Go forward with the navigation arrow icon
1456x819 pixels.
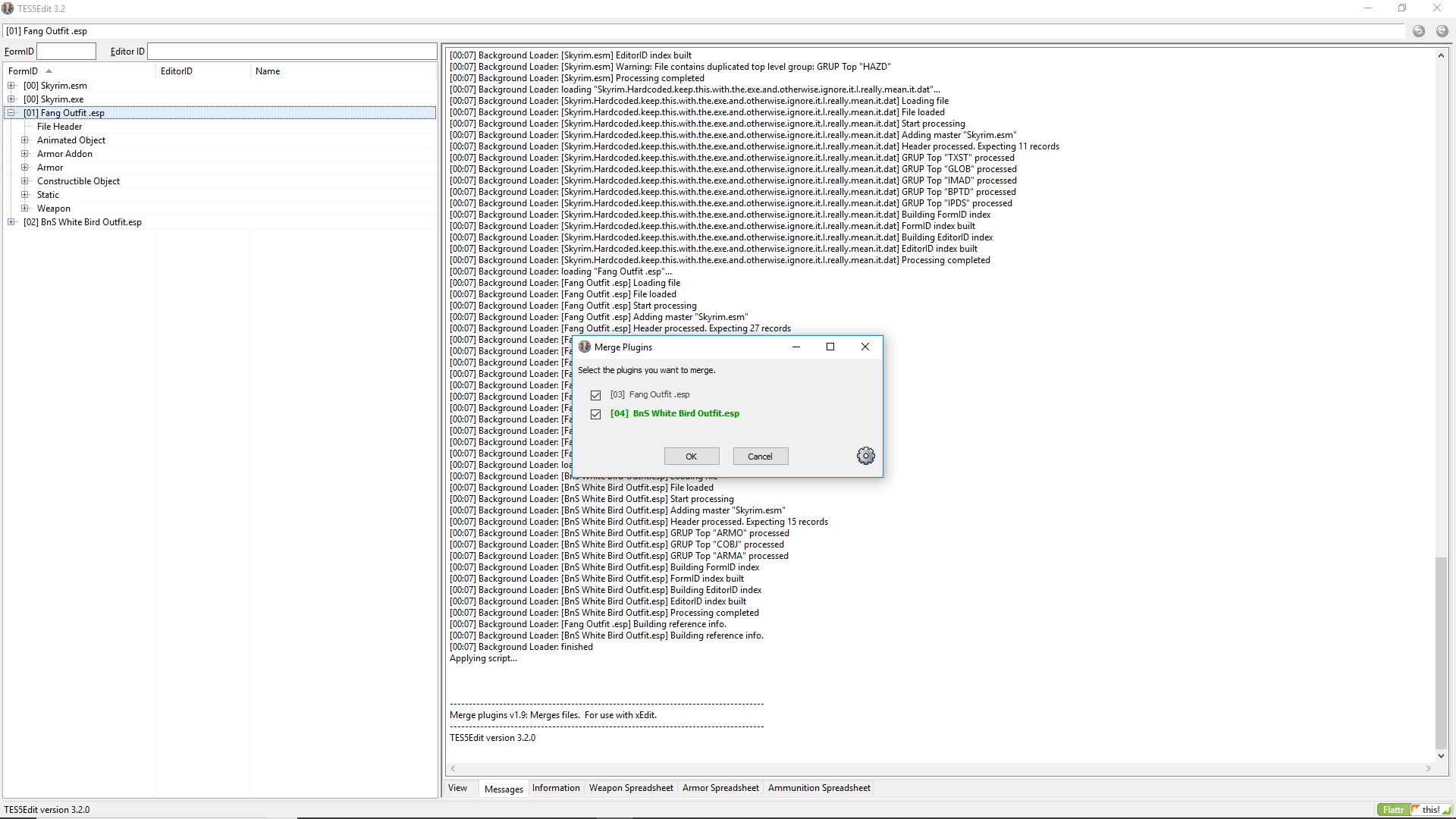tap(1442, 31)
